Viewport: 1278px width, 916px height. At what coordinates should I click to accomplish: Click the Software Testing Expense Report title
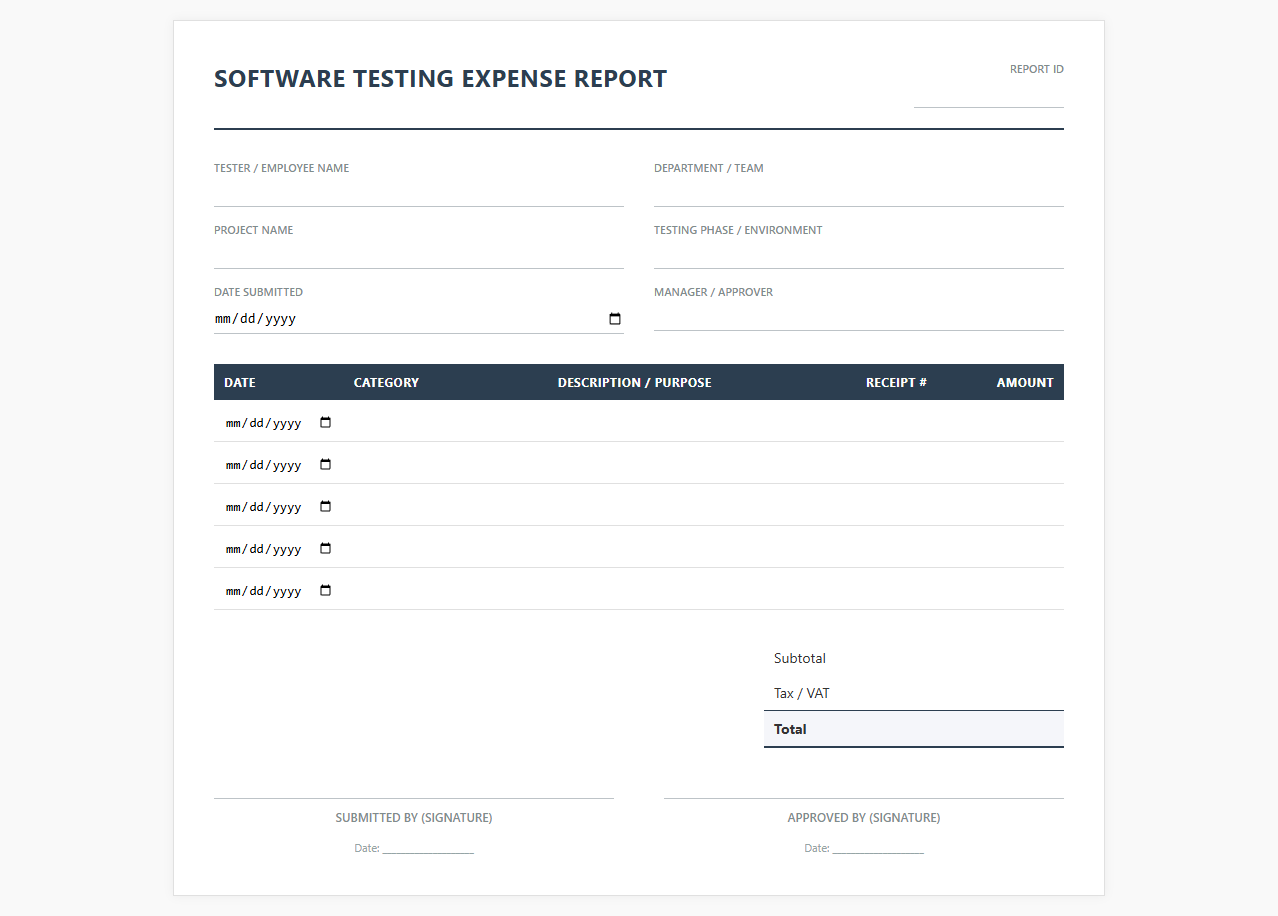440,79
